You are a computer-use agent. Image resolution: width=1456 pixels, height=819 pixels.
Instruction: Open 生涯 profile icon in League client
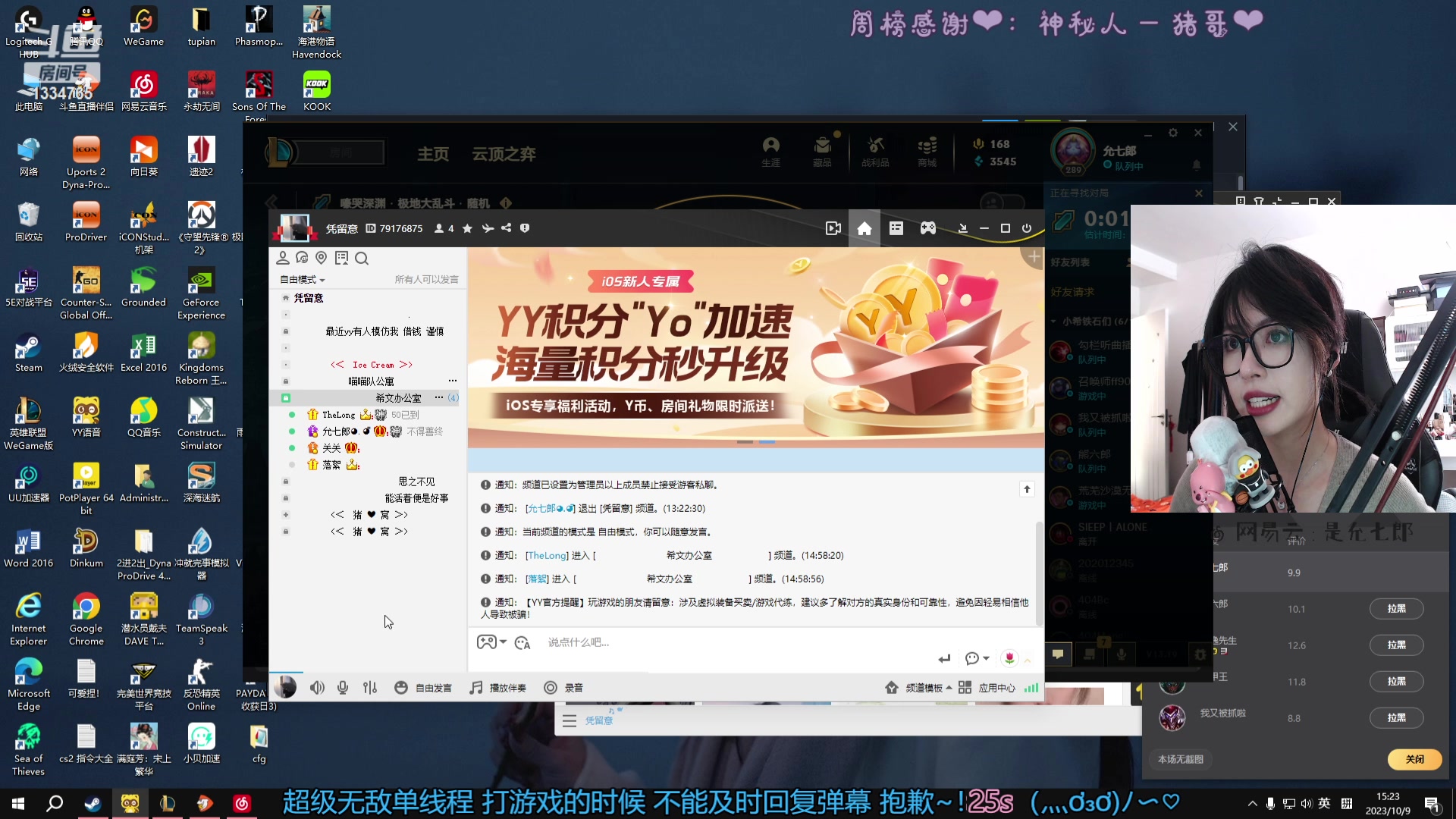pos(770,151)
